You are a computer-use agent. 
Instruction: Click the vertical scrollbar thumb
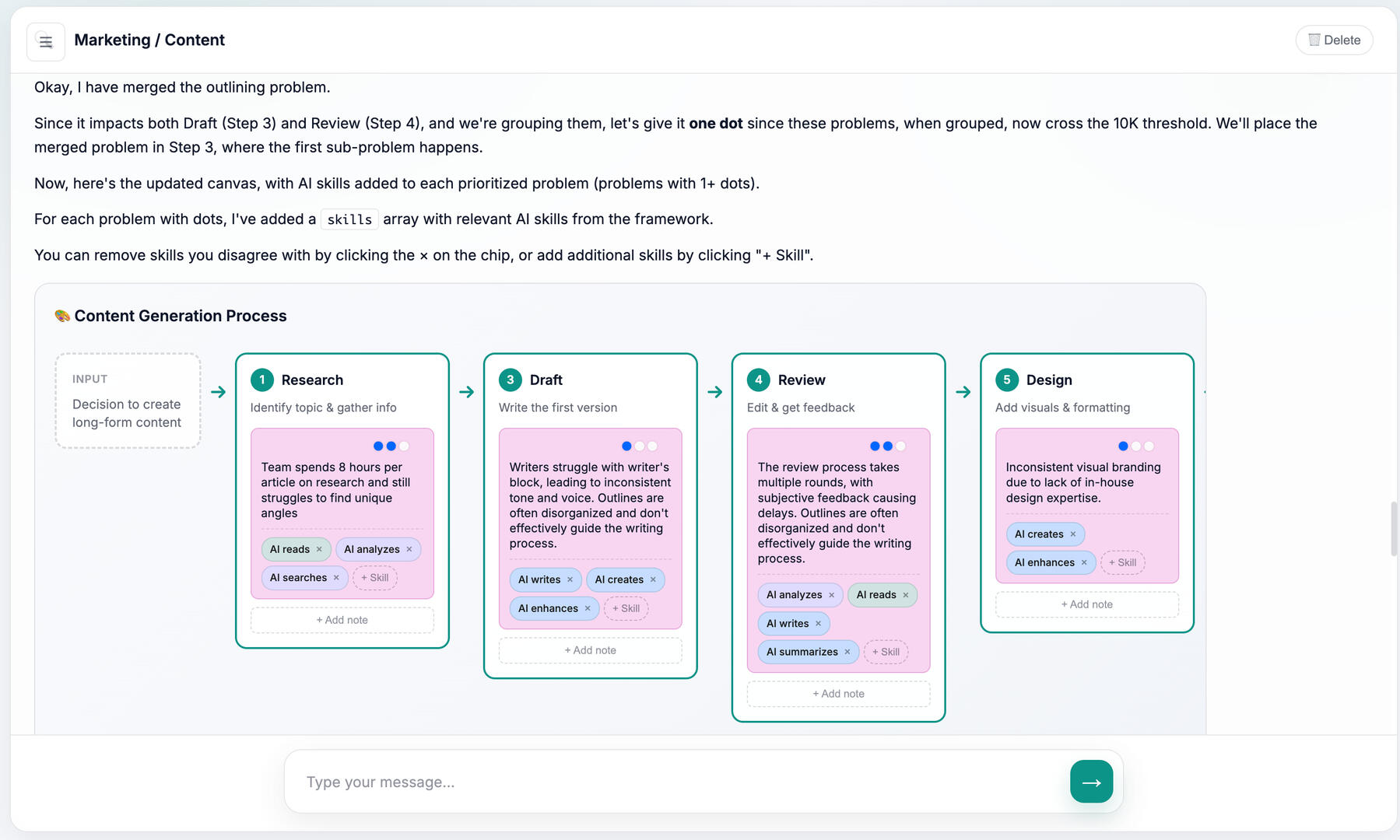[x=1394, y=529]
